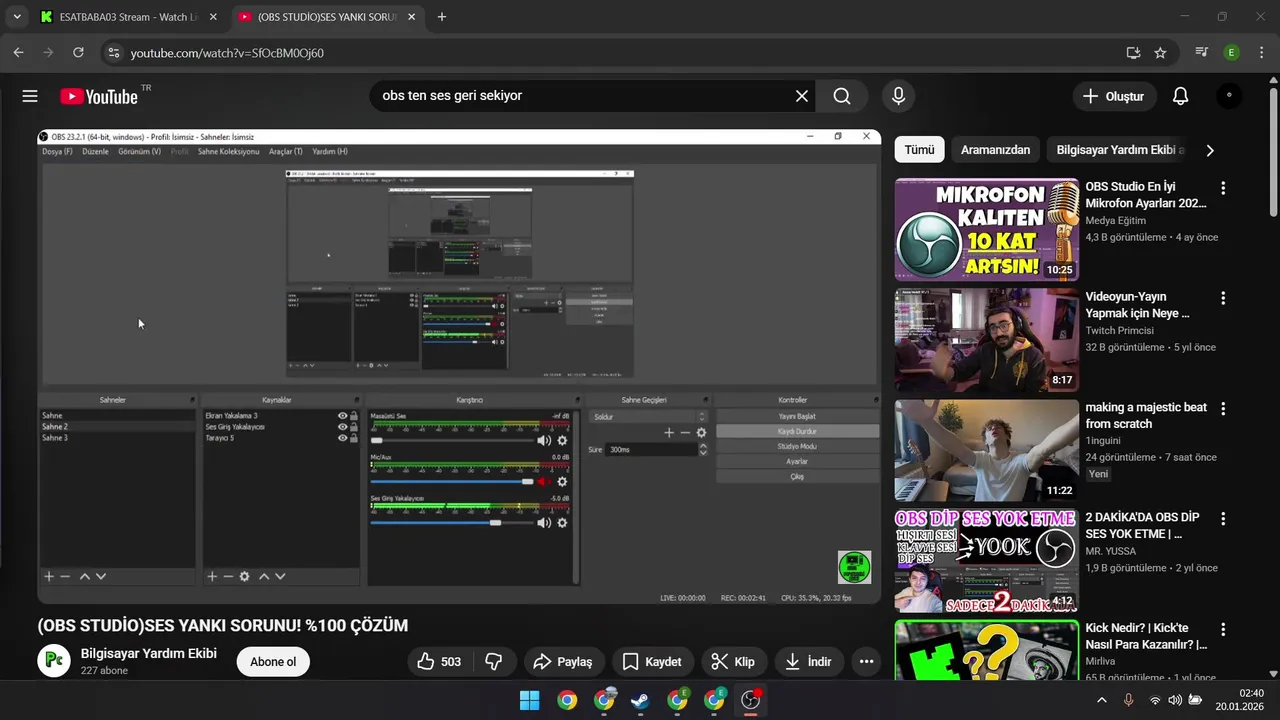
Task: Open 2 DAKİKA'DA OBS DİP SES YOK ETME title
Action: [1143, 526]
